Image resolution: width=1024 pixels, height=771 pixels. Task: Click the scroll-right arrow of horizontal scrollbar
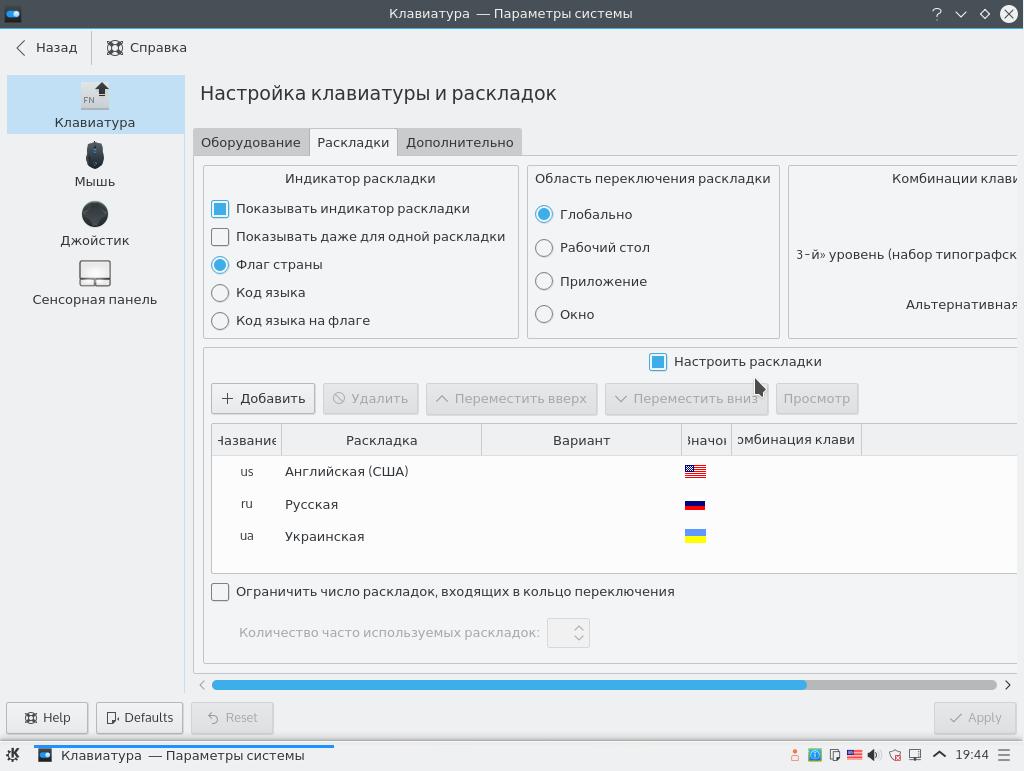pyautogui.click(x=1007, y=685)
